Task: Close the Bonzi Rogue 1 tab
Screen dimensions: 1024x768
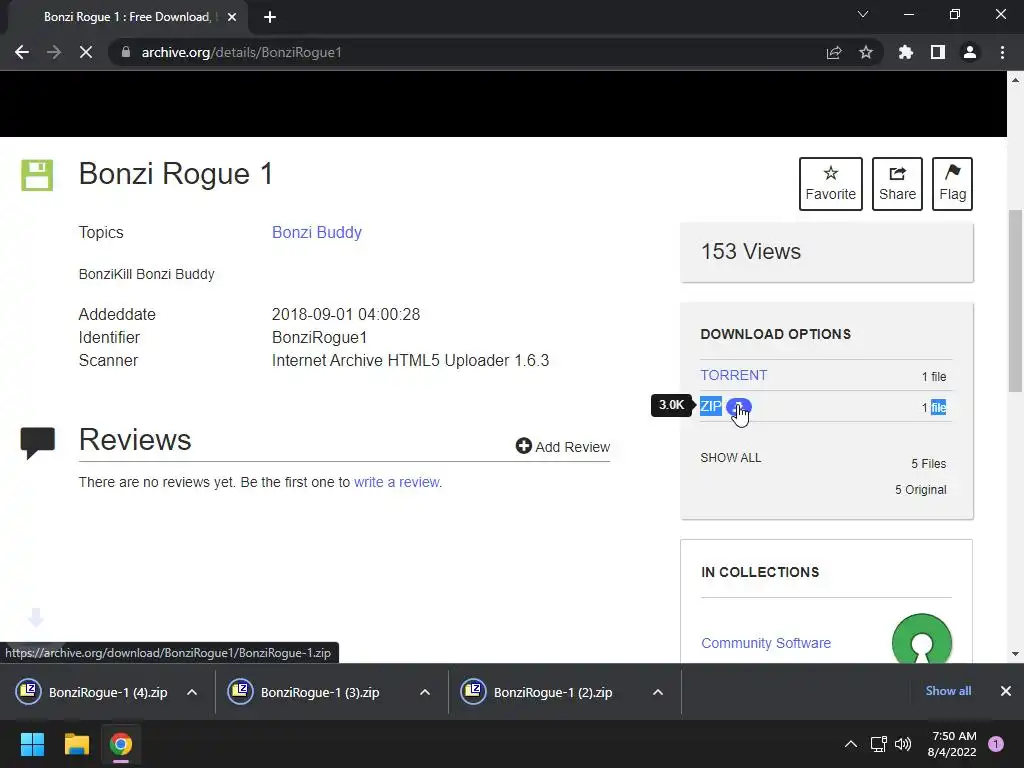Action: pyautogui.click(x=232, y=17)
